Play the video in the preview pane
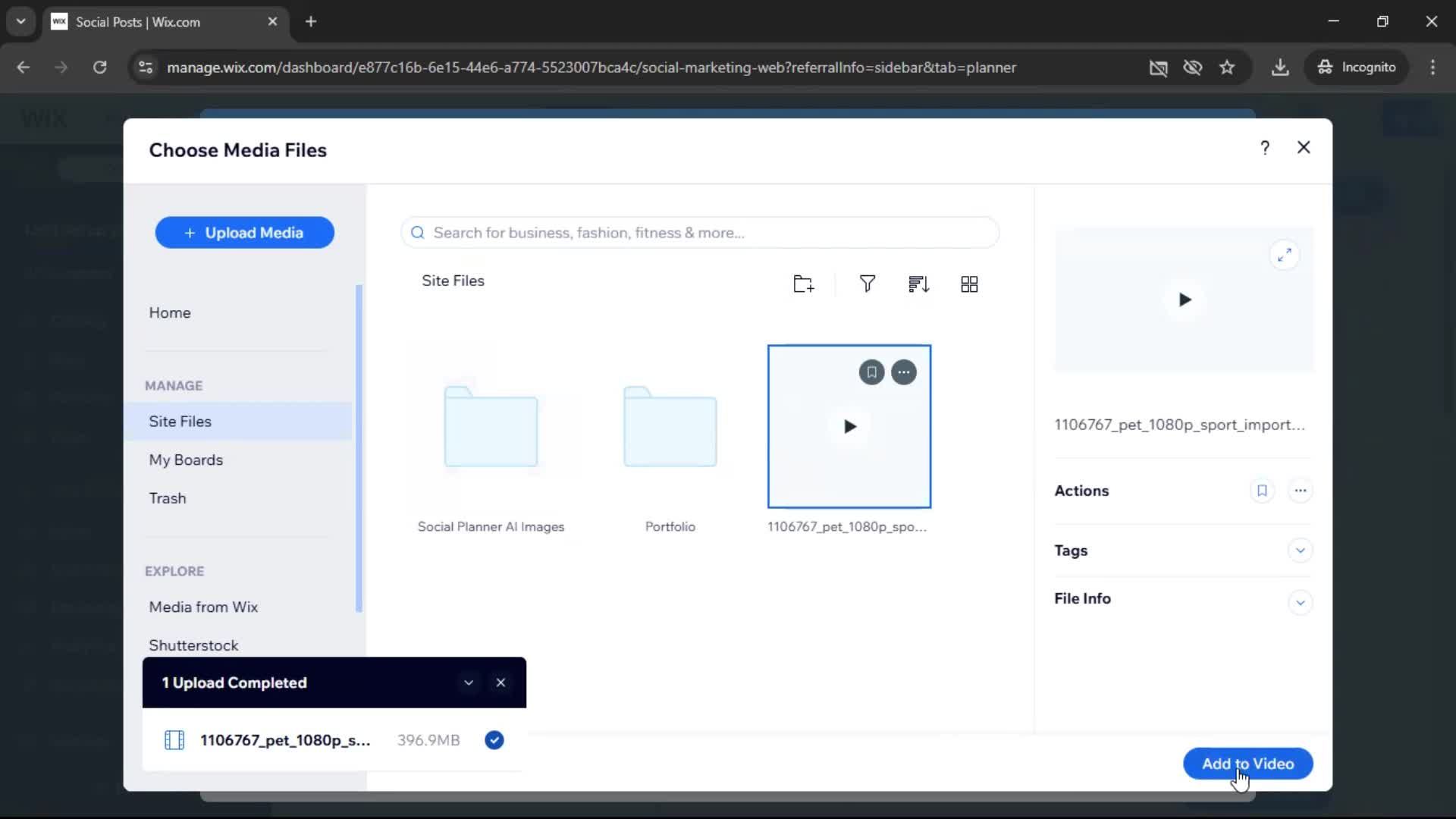The height and width of the screenshot is (819, 1456). [x=1185, y=300]
